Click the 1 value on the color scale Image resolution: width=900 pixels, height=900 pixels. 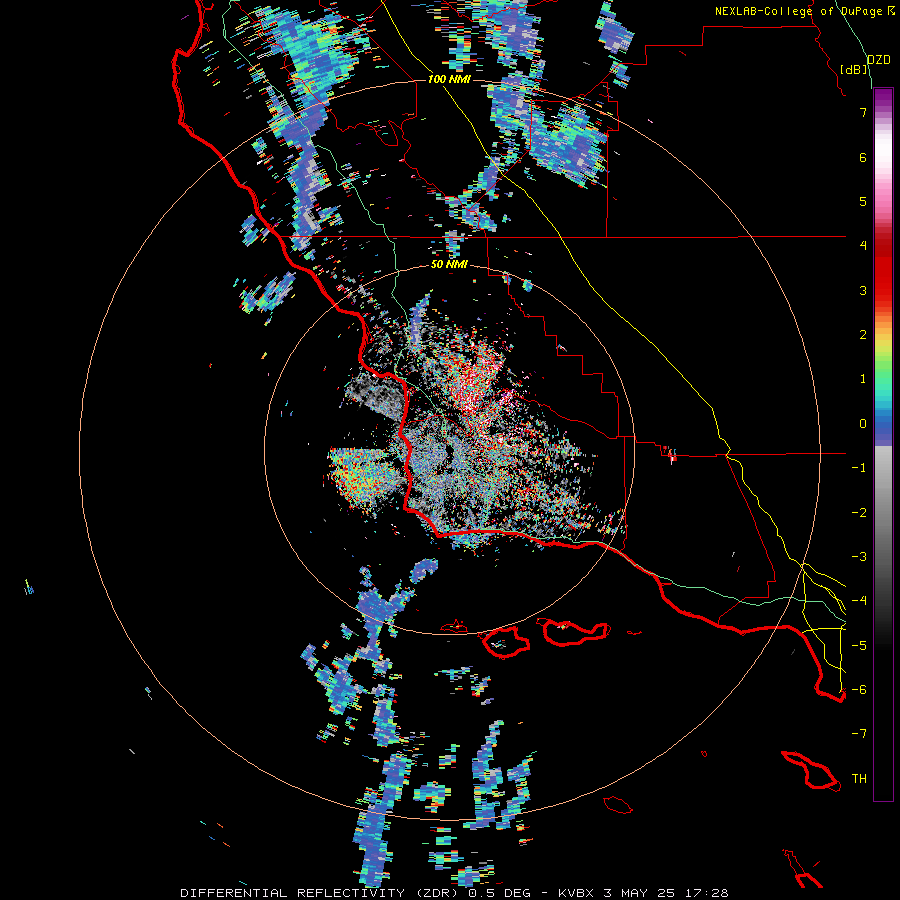click(863, 379)
